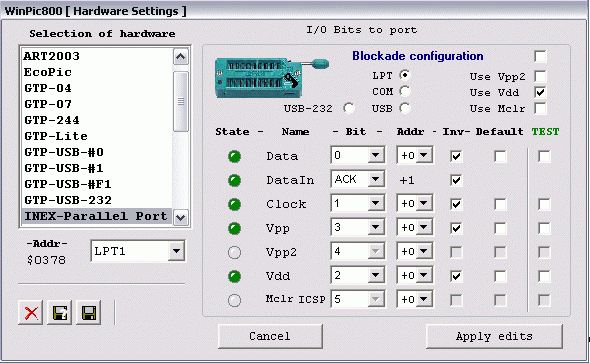This screenshot has width=590, height=363.
Task: Open the Vdd Addr dropdown
Action: coord(424,275)
